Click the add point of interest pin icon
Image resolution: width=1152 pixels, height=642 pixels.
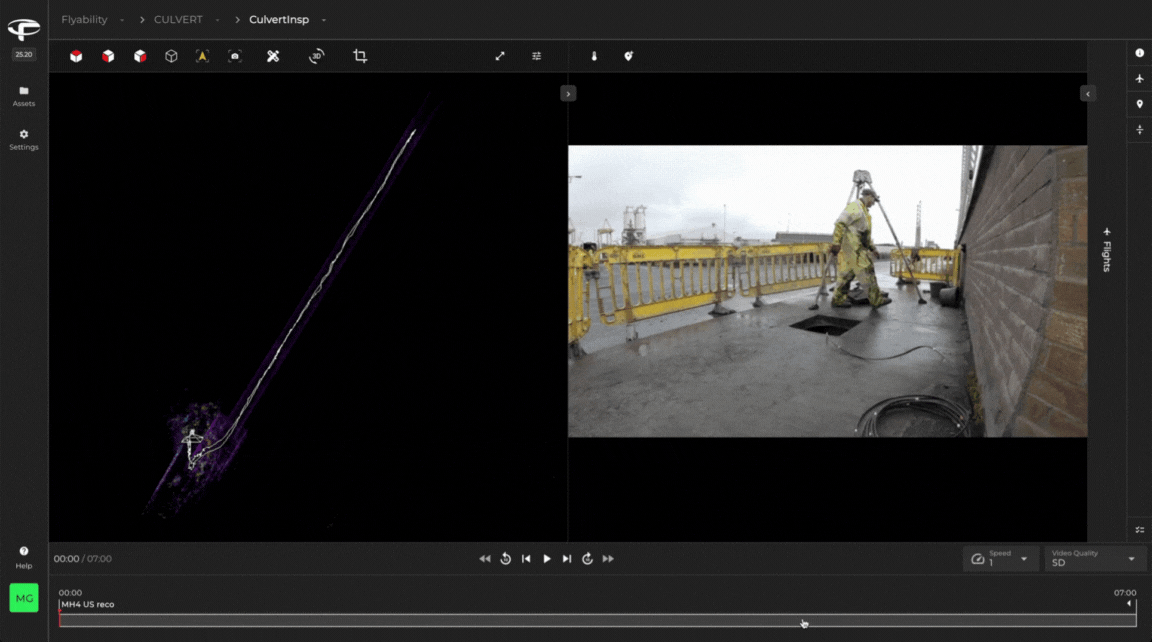tap(628, 56)
